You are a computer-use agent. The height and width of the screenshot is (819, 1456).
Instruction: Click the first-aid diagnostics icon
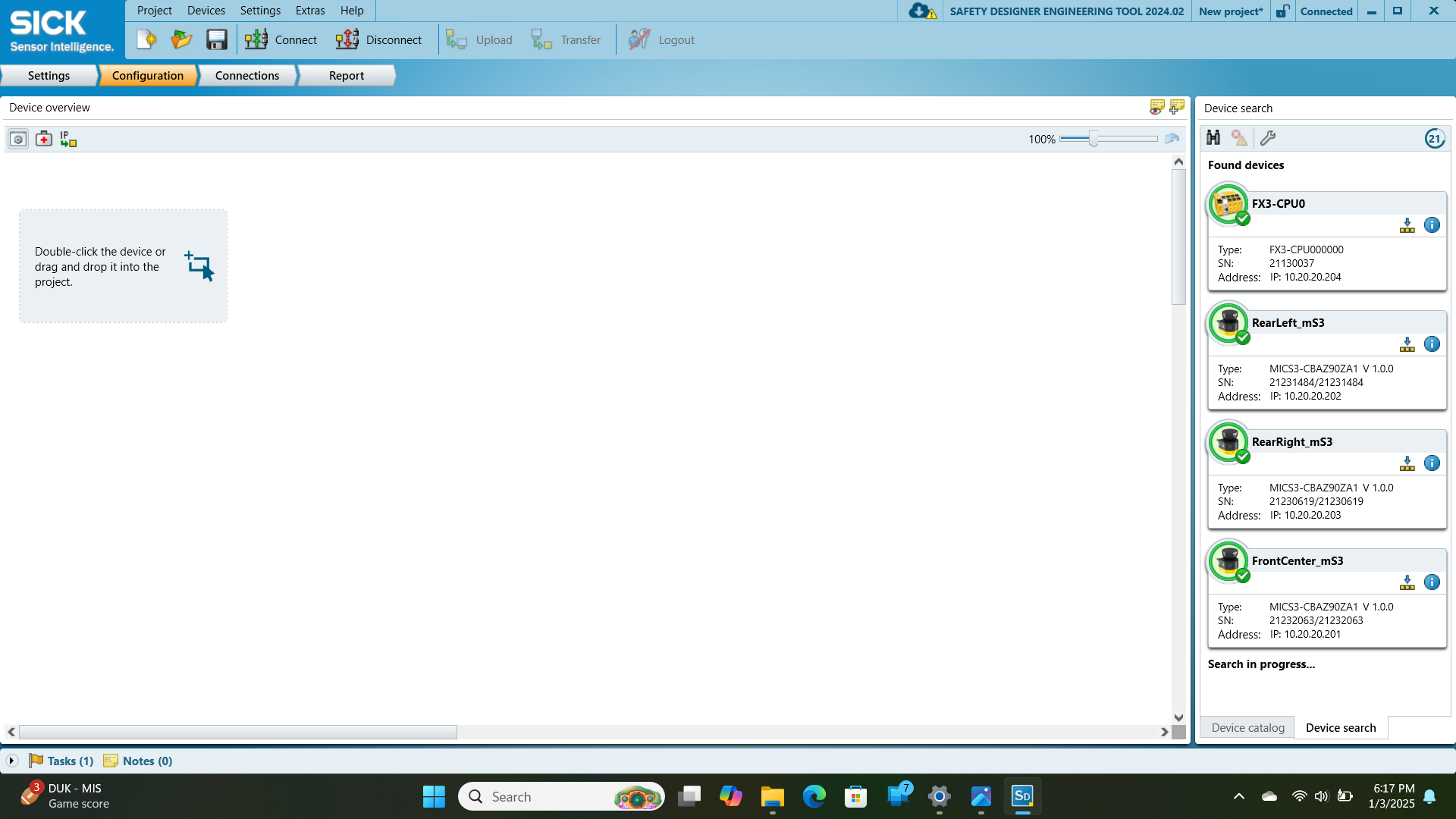[44, 139]
